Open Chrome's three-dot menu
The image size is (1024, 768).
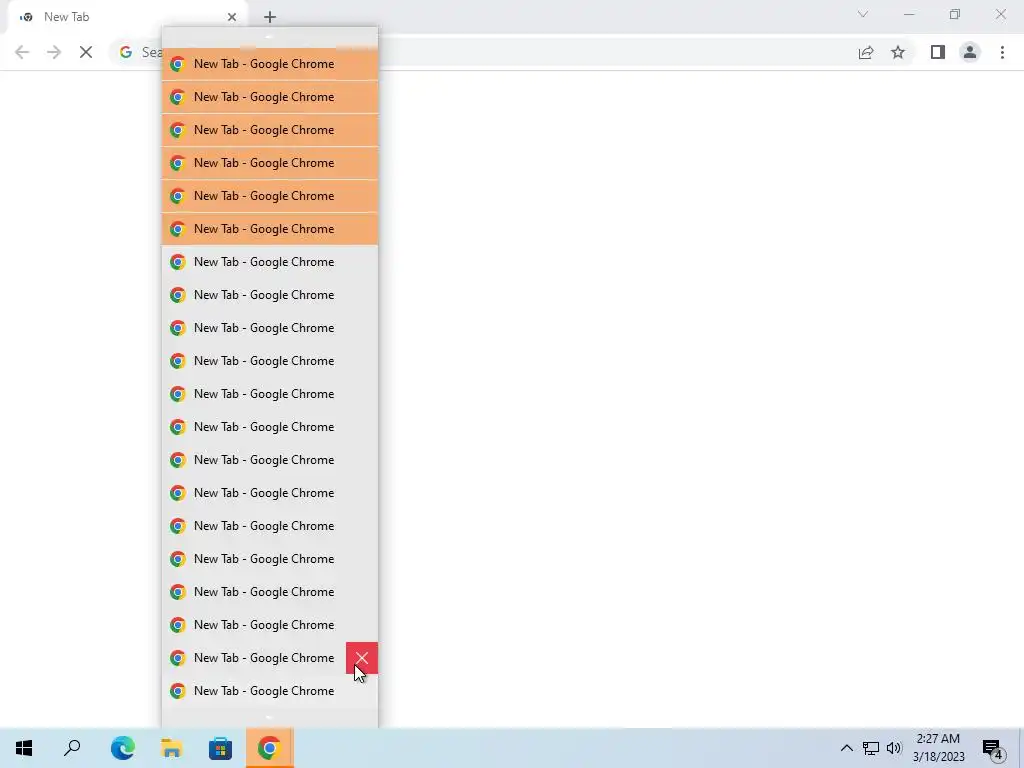pos(1002,52)
